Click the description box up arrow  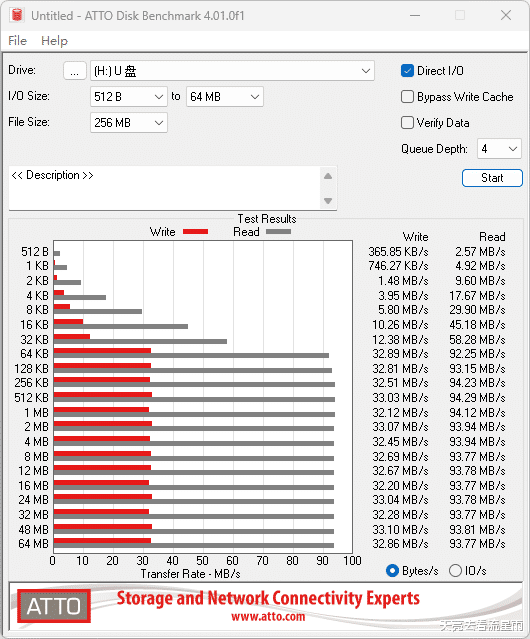328,176
